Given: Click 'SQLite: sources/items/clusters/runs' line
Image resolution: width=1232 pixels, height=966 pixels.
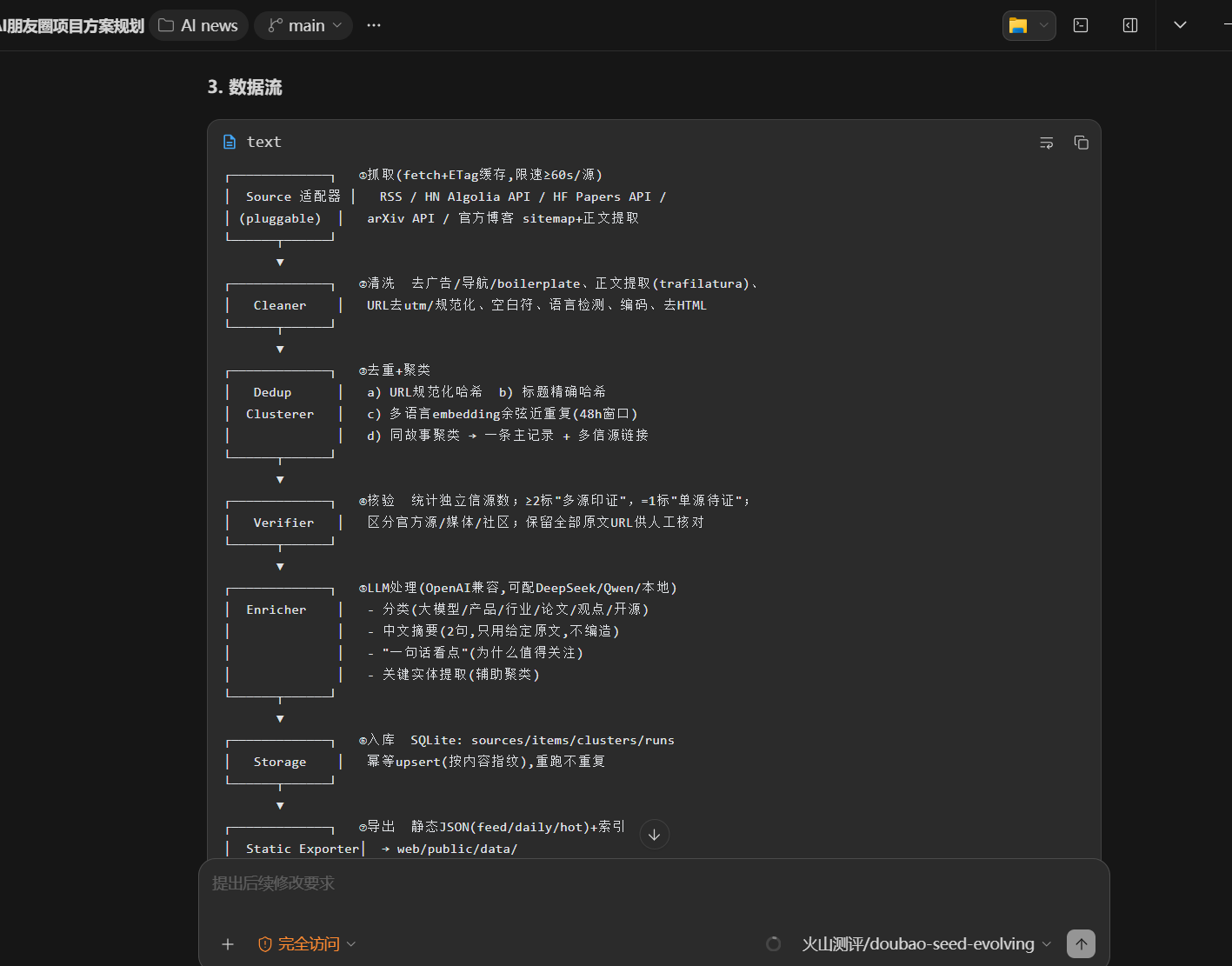Looking at the screenshot, I should click(543, 740).
